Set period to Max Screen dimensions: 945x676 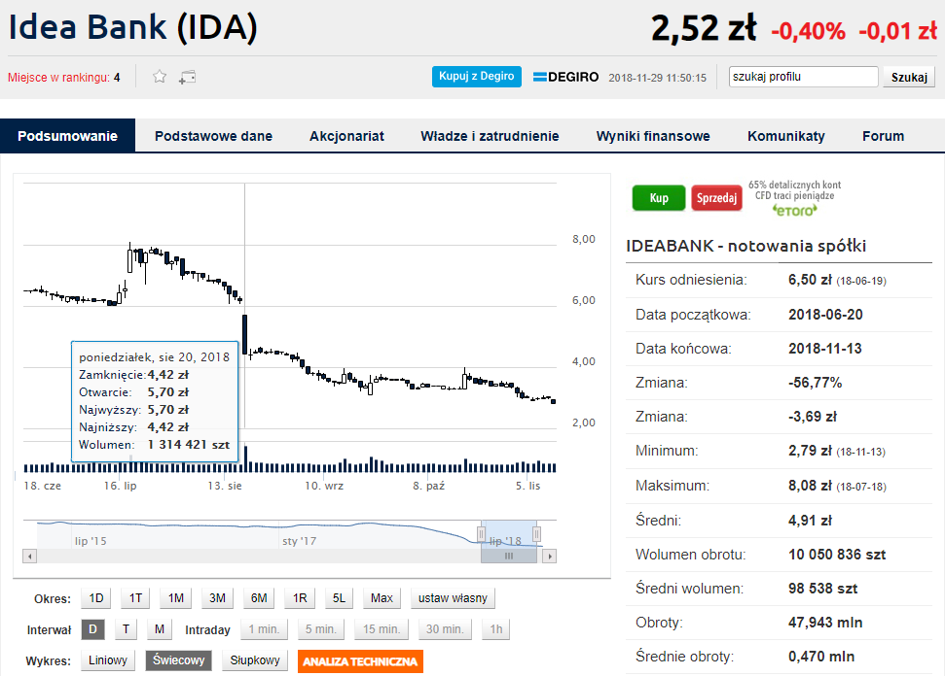coord(381,598)
